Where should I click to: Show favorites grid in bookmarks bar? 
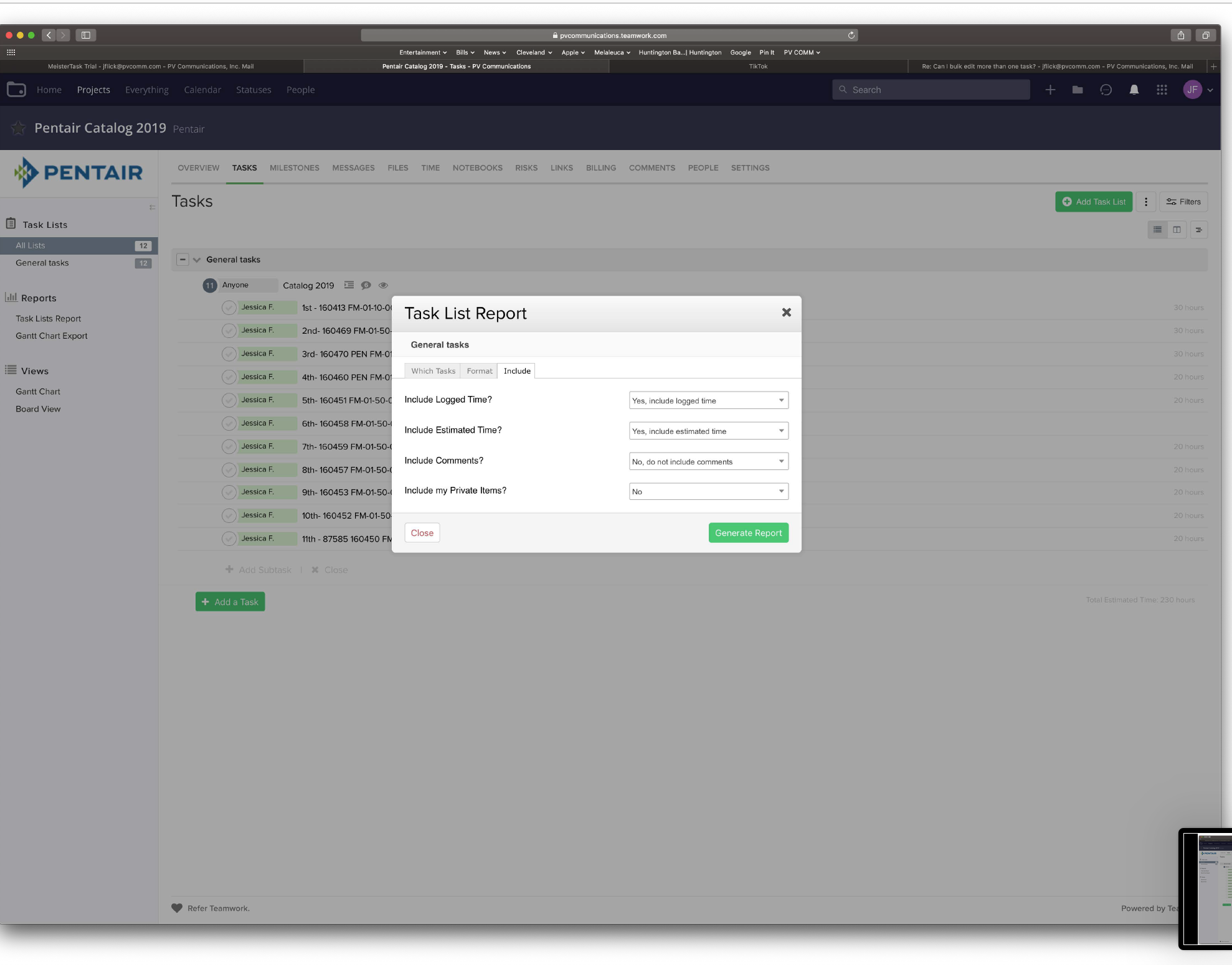(x=11, y=52)
